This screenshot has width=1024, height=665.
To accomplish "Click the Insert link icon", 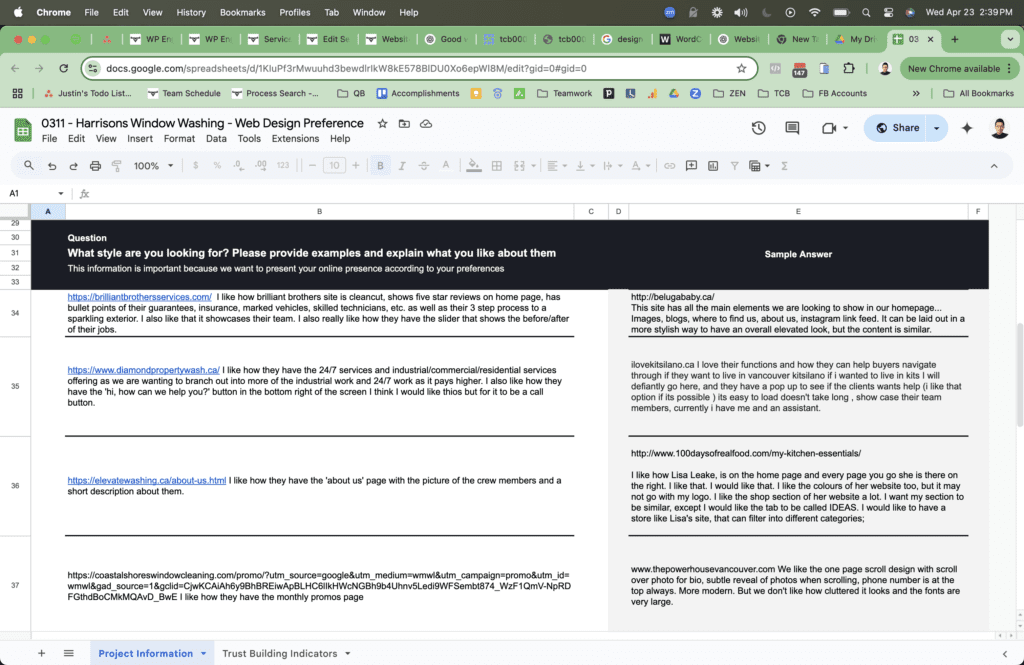I will [x=669, y=166].
